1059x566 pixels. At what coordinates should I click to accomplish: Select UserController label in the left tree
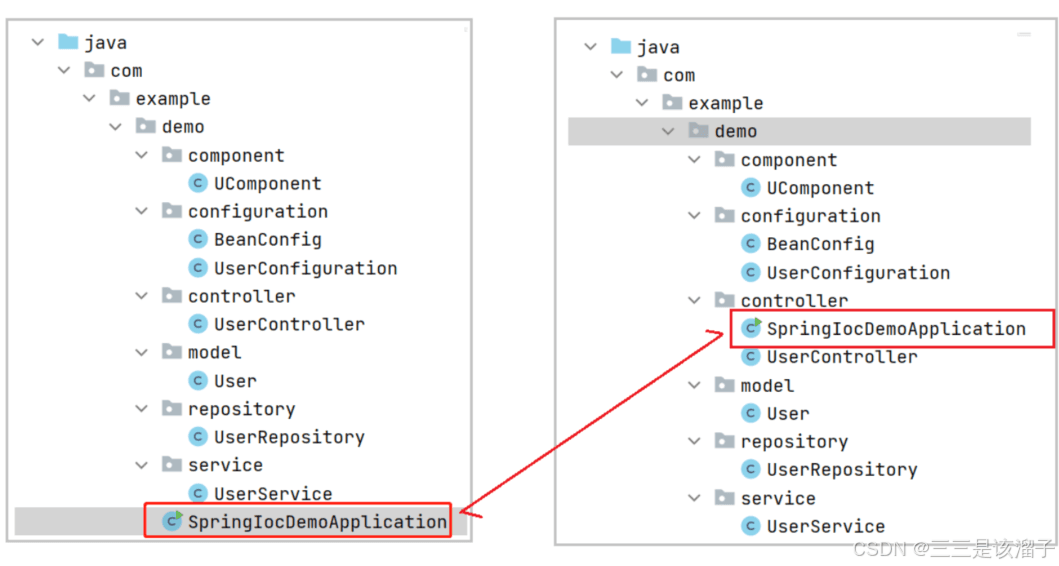pos(289,324)
